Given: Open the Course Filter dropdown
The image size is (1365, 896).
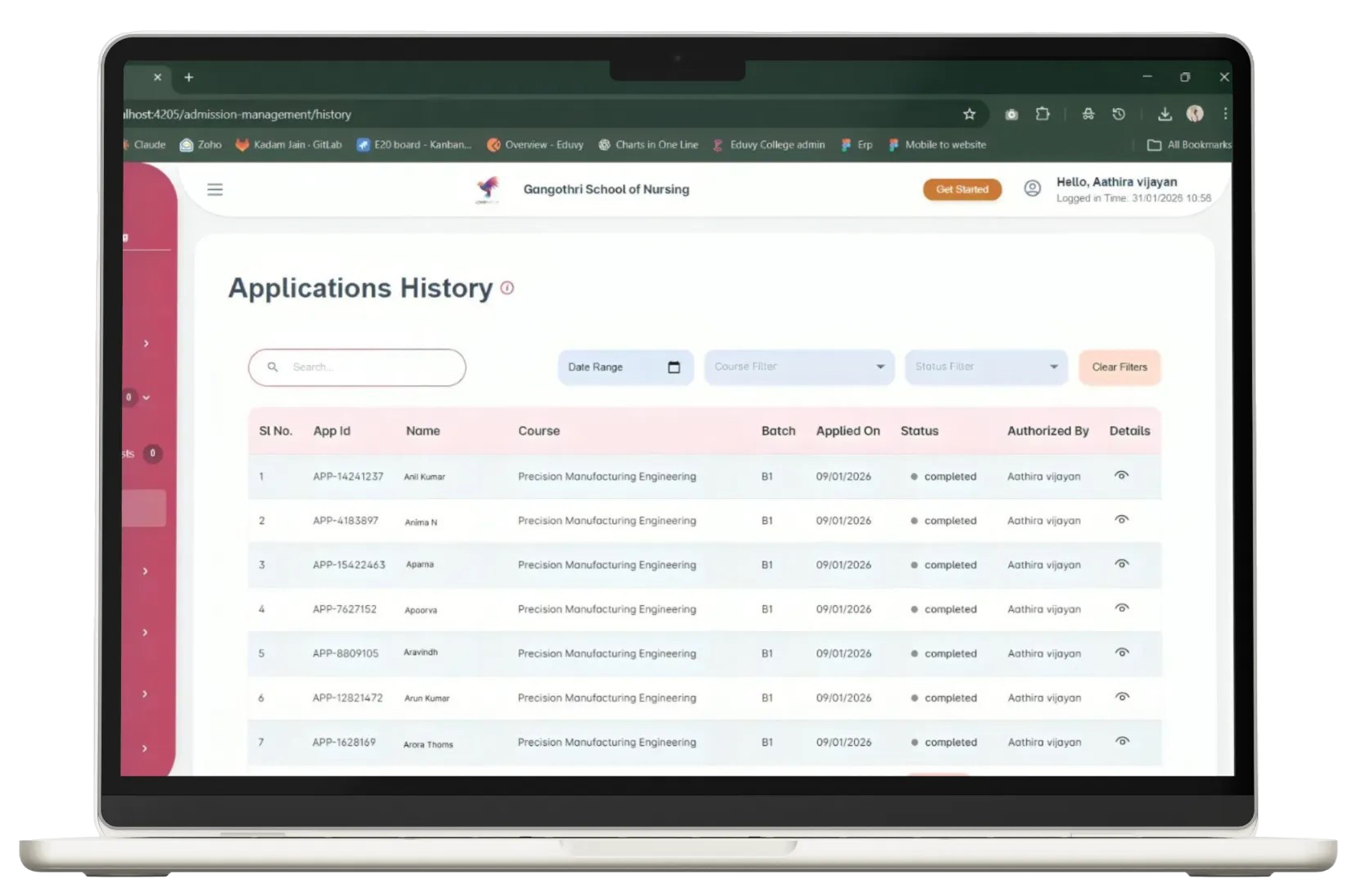Looking at the screenshot, I should tap(799, 367).
